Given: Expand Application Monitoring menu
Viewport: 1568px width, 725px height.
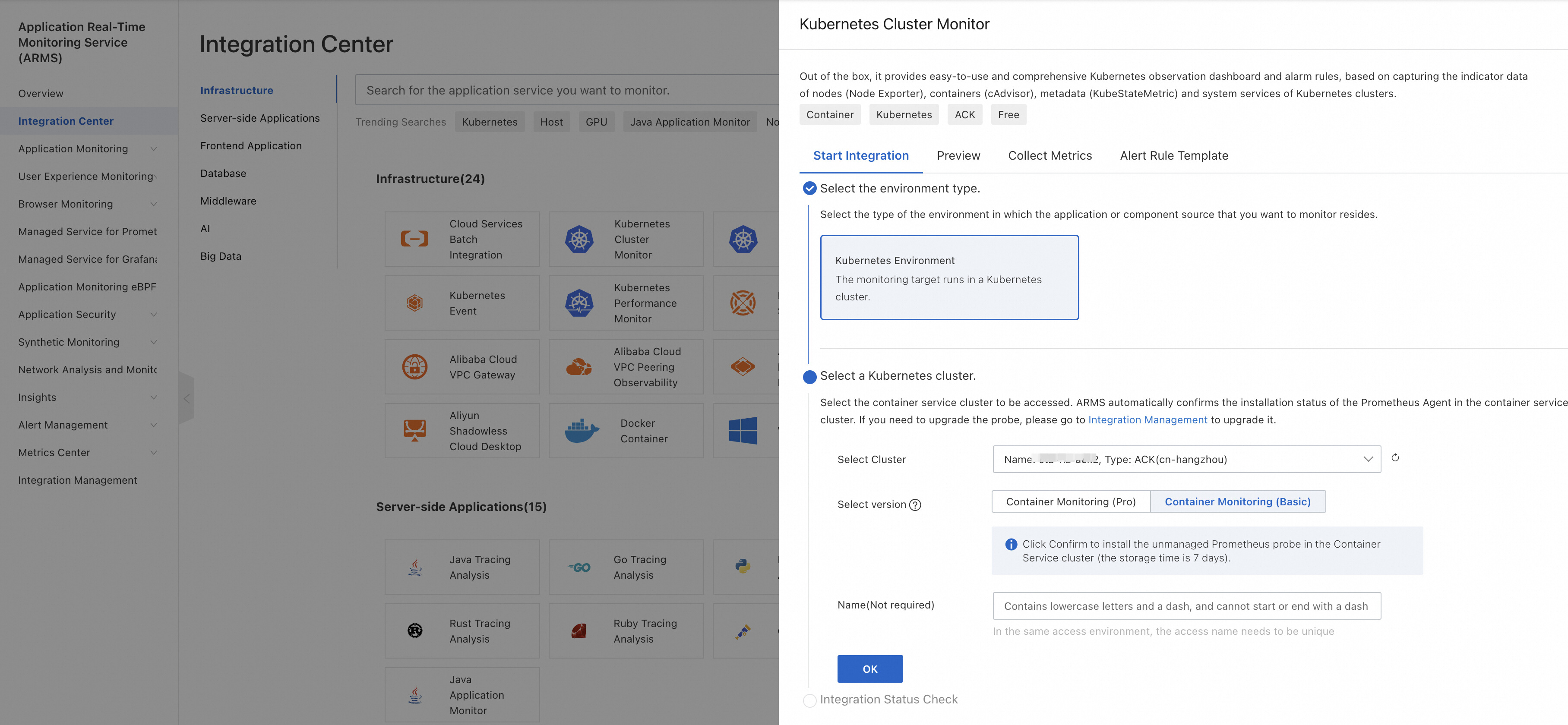Looking at the screenshot, I should click(x=153, y=149).
